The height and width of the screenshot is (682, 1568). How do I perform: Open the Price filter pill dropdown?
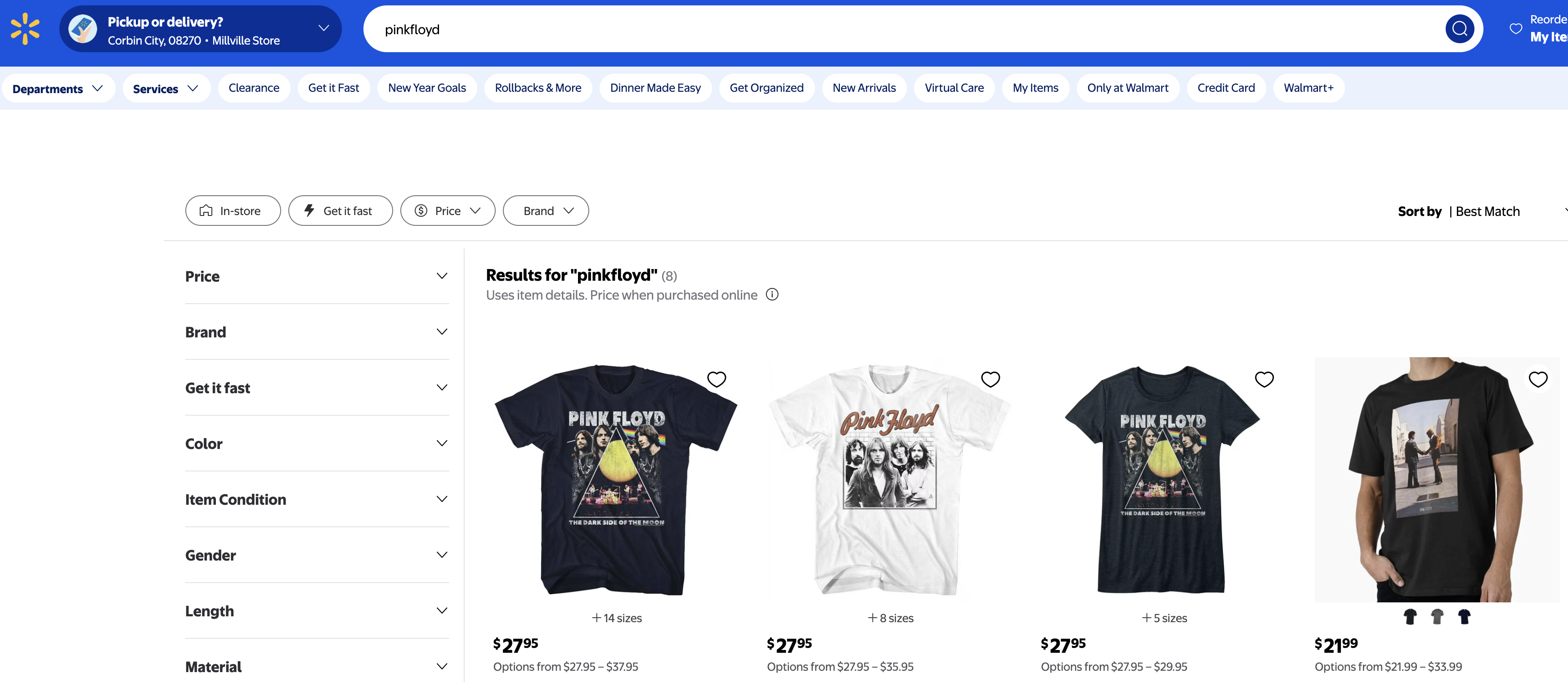[448, 211]
